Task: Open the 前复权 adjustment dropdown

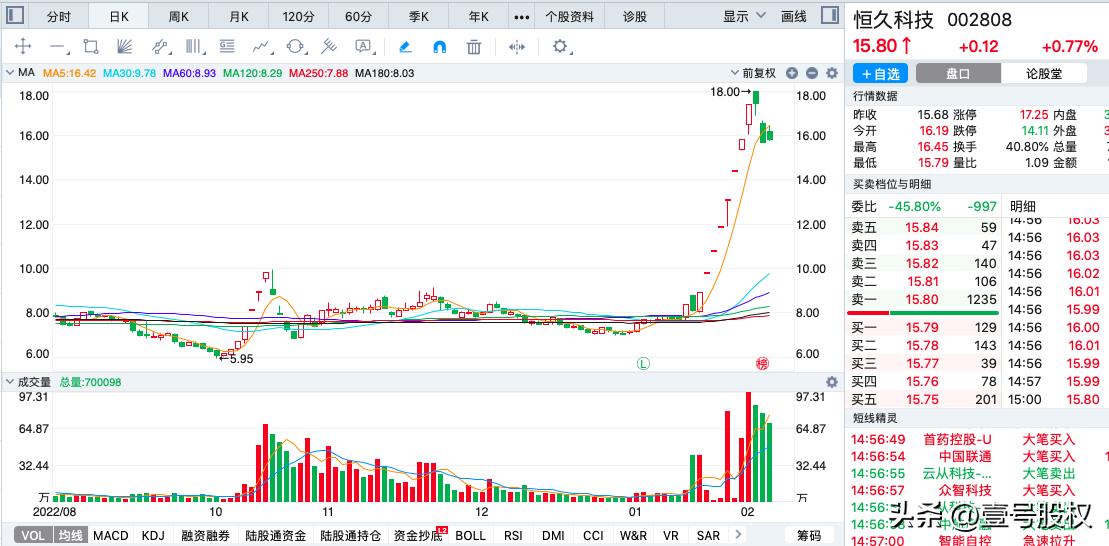Action: 753,73
